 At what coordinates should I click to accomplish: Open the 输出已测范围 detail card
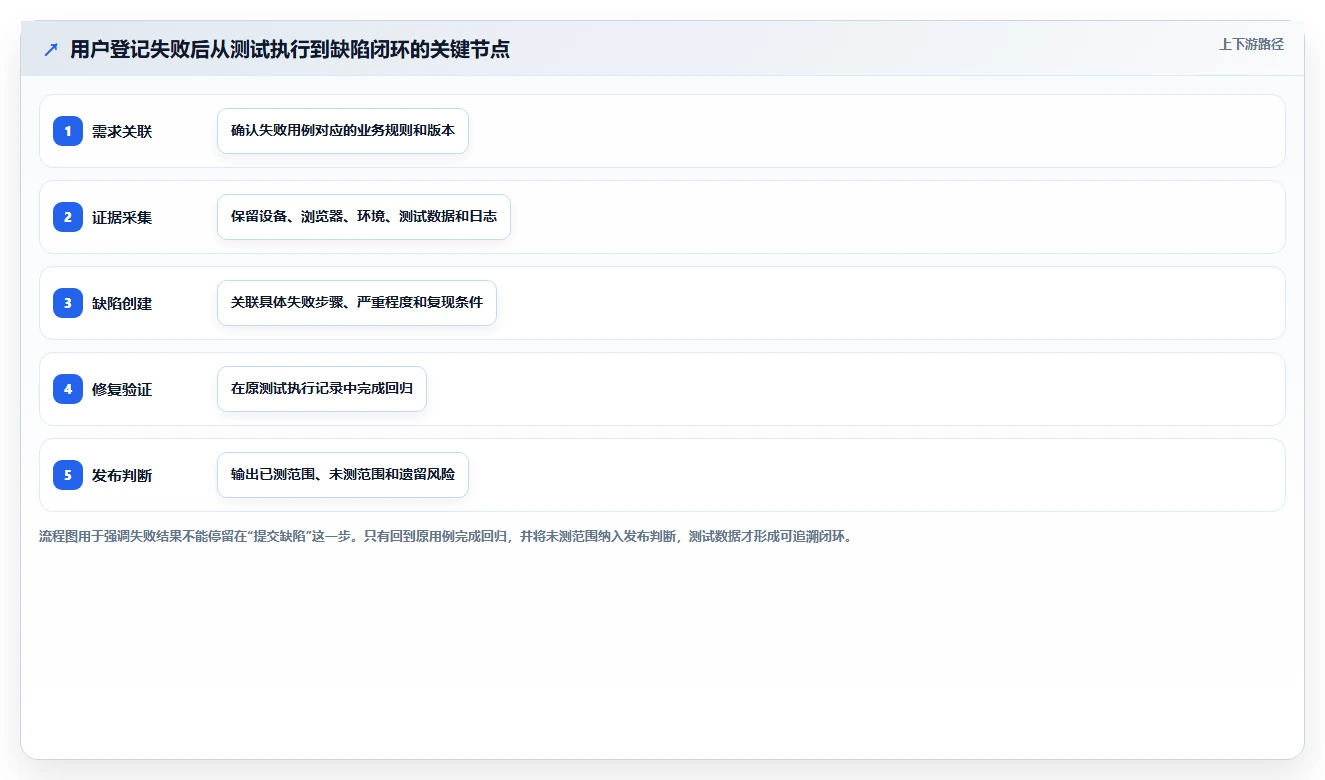[343, 475]
